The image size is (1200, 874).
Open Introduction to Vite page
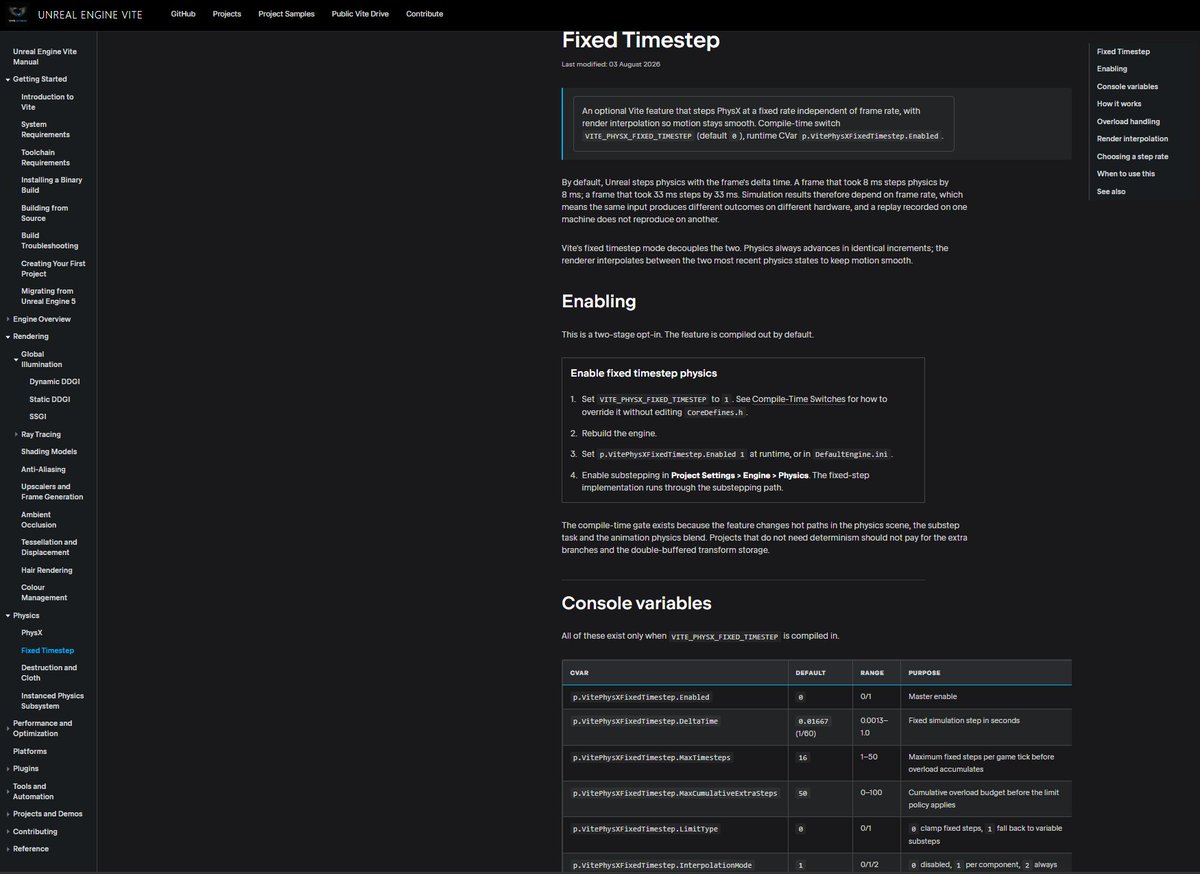47,101
